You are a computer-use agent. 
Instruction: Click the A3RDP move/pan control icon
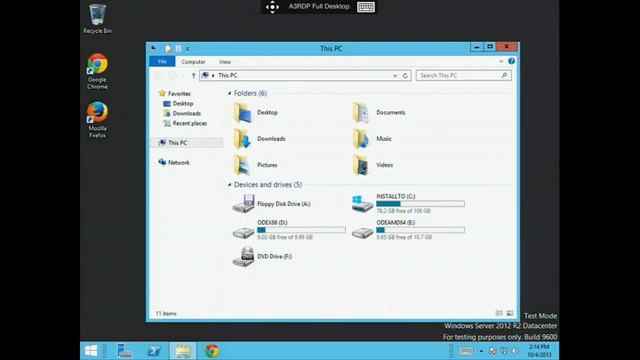click(x=272, y=7)
